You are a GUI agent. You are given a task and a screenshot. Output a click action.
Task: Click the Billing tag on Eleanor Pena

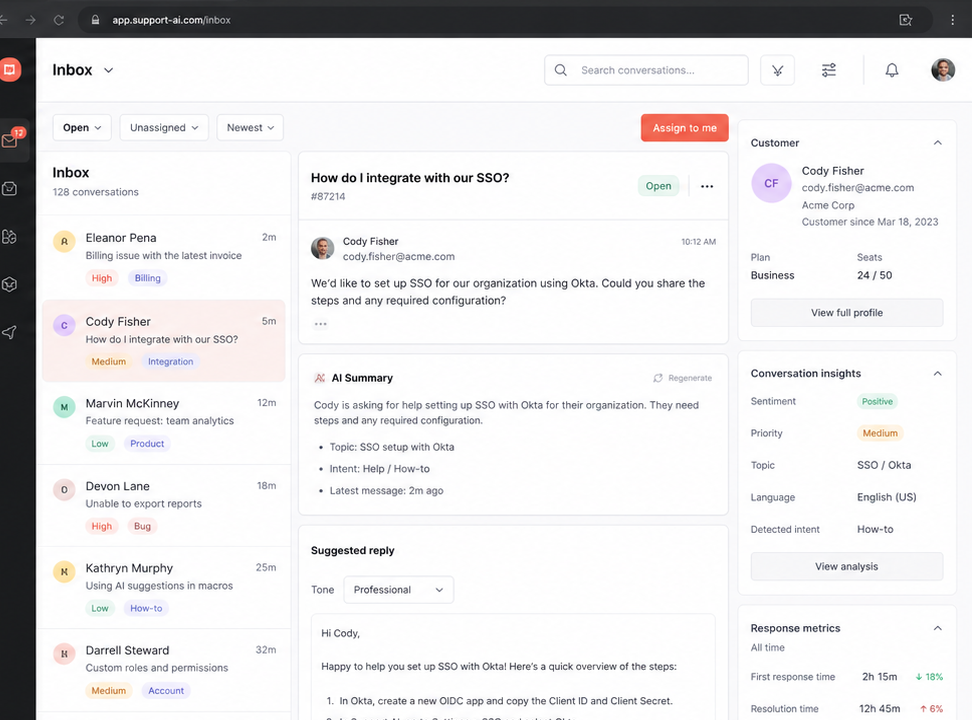tap(148, 278)
